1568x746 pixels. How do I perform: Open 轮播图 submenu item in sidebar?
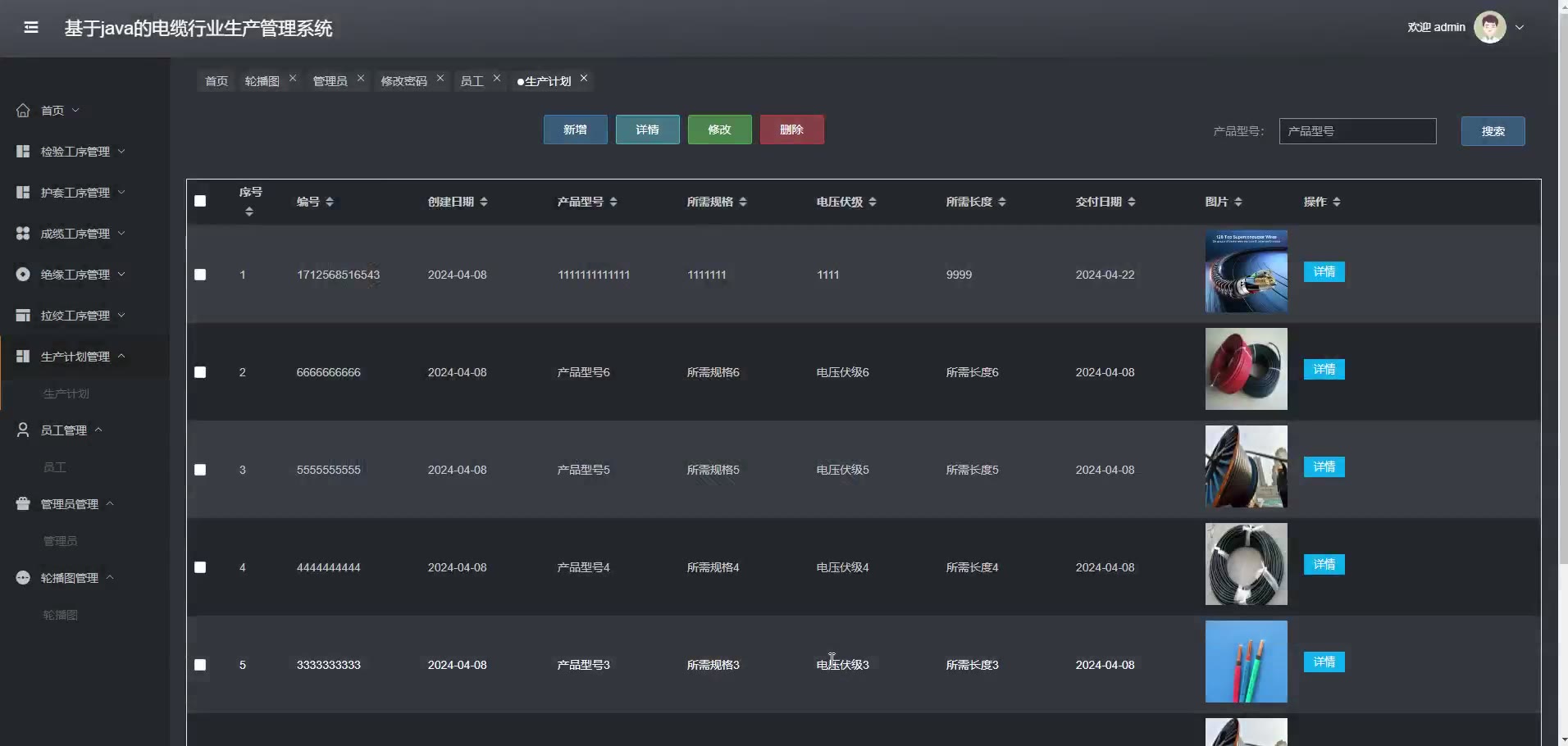(61, 615)
